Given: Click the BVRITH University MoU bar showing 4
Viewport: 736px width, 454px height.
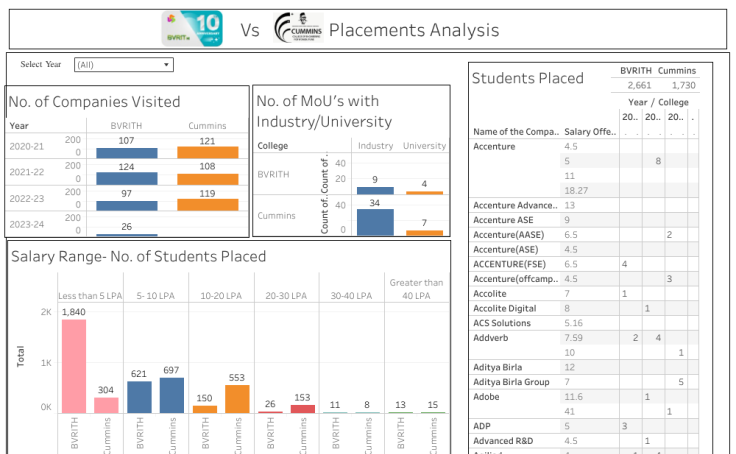Looking at the screenshot, I should point(424,191).
